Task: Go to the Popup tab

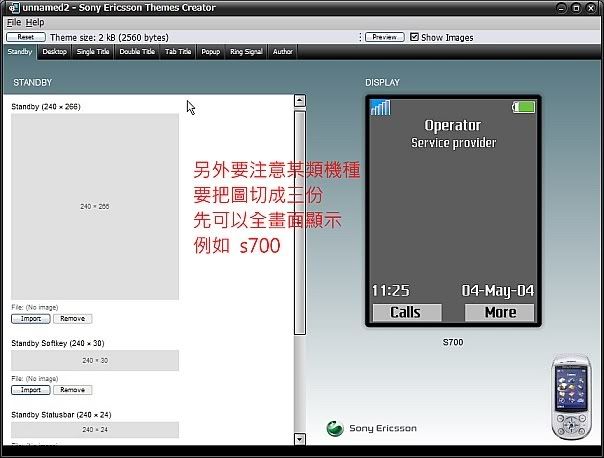Action: click(x=210, y=52)
